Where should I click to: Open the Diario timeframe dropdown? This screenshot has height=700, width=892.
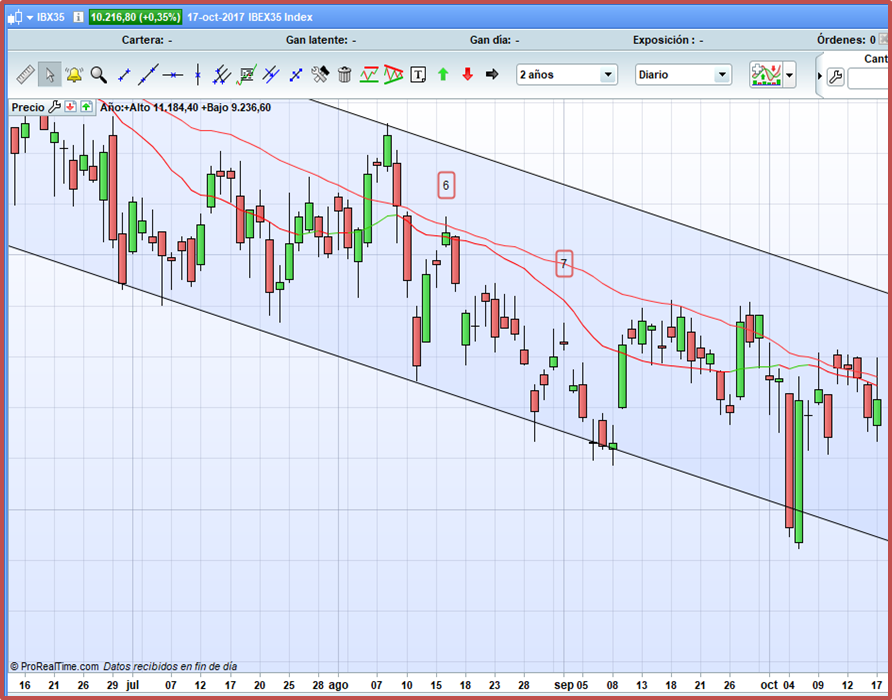tap(683, 75)
